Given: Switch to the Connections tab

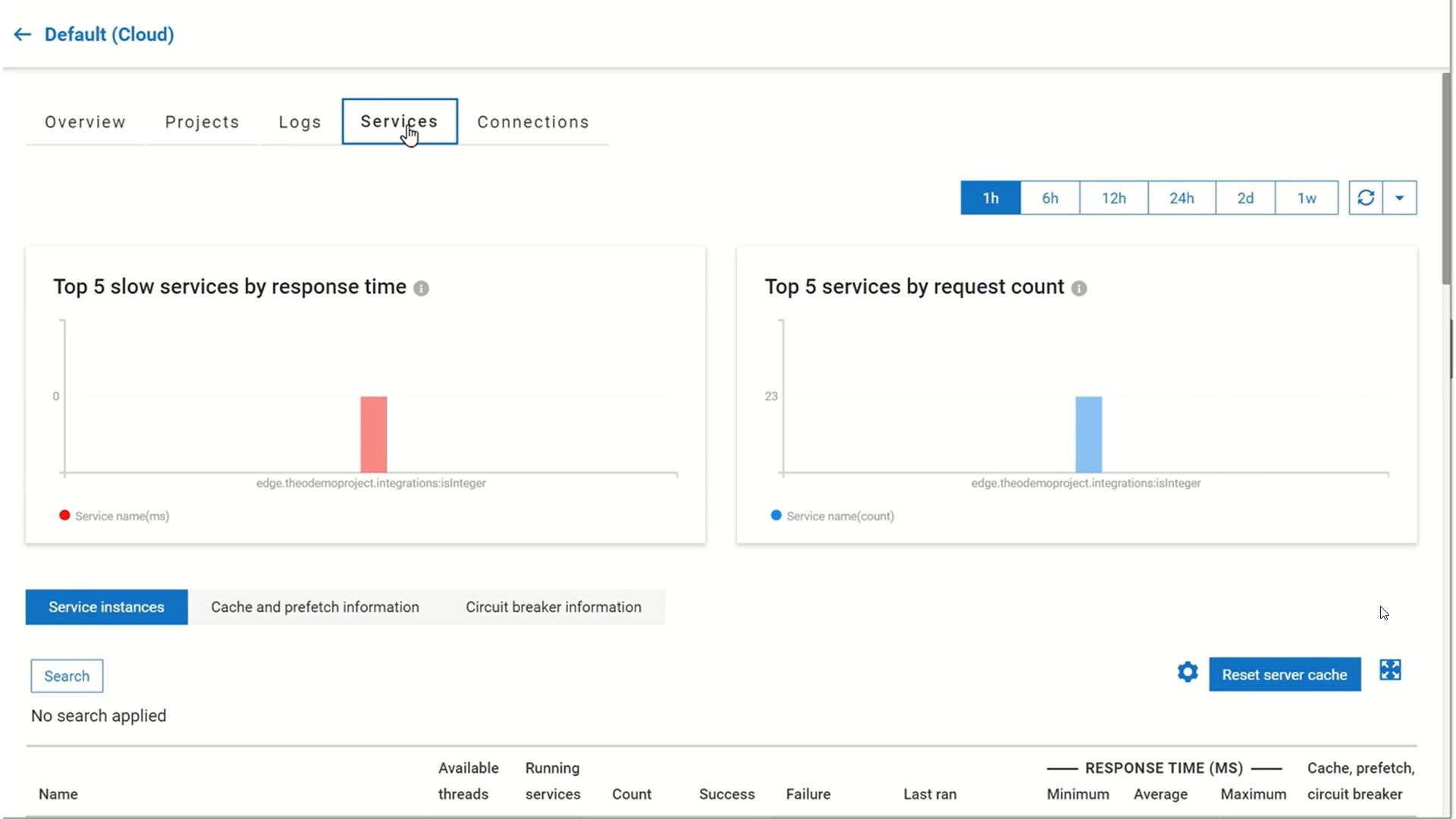Looking at the screenshot, I should pyautogui.click(x=533, y=121).
